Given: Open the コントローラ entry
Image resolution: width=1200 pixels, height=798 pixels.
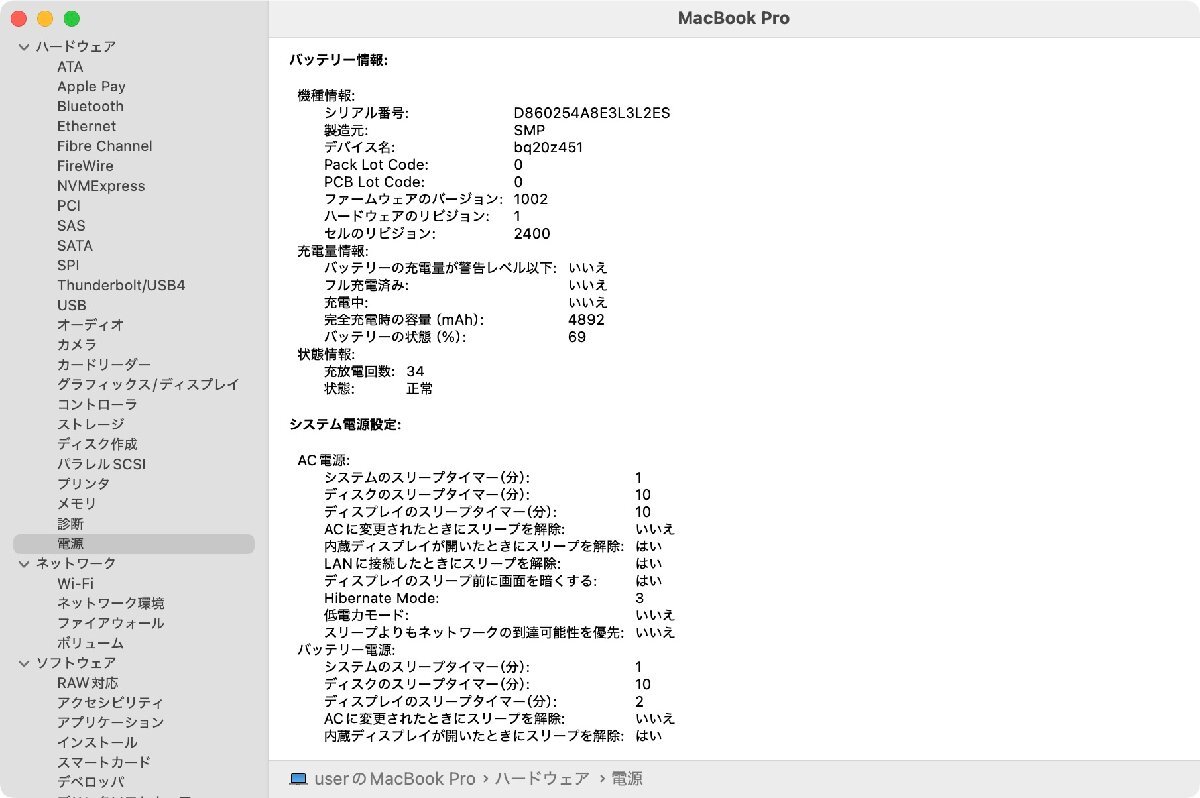Looking at the screenshot, I should point(97,404).
